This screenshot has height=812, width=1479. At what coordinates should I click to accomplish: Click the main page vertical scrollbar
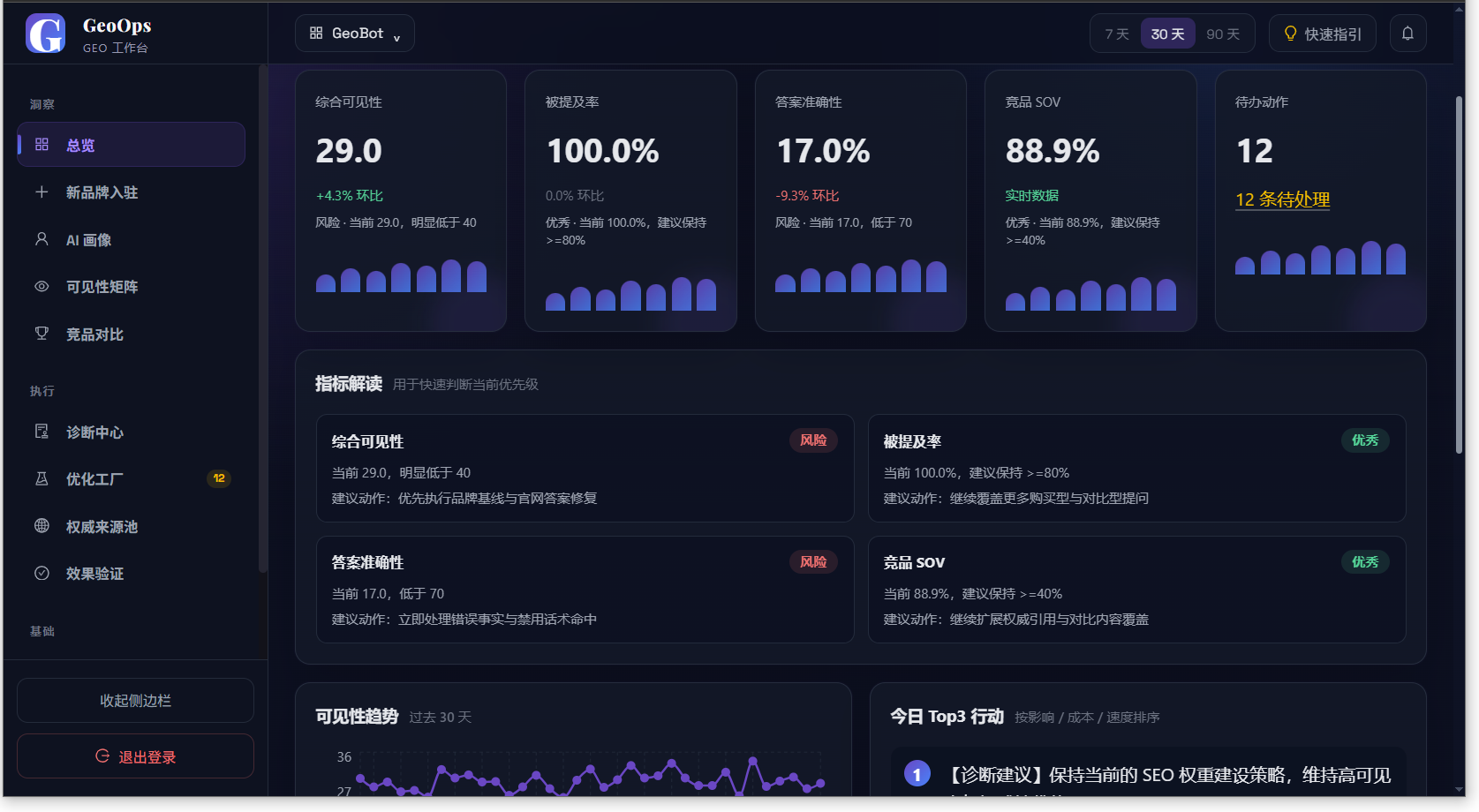pos(1459,274)
